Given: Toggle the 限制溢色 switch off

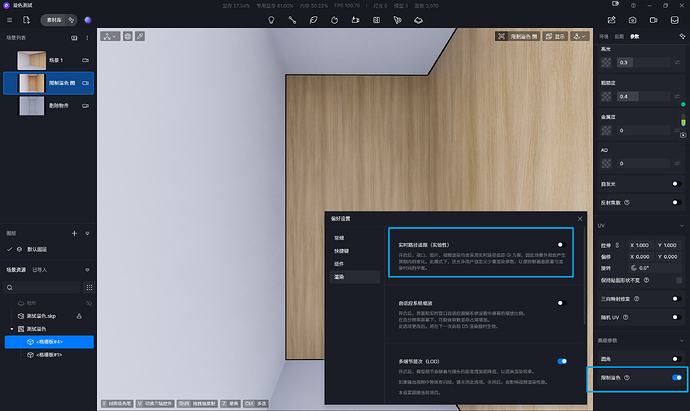Looking at the screenshot, I should pos(677,378).
